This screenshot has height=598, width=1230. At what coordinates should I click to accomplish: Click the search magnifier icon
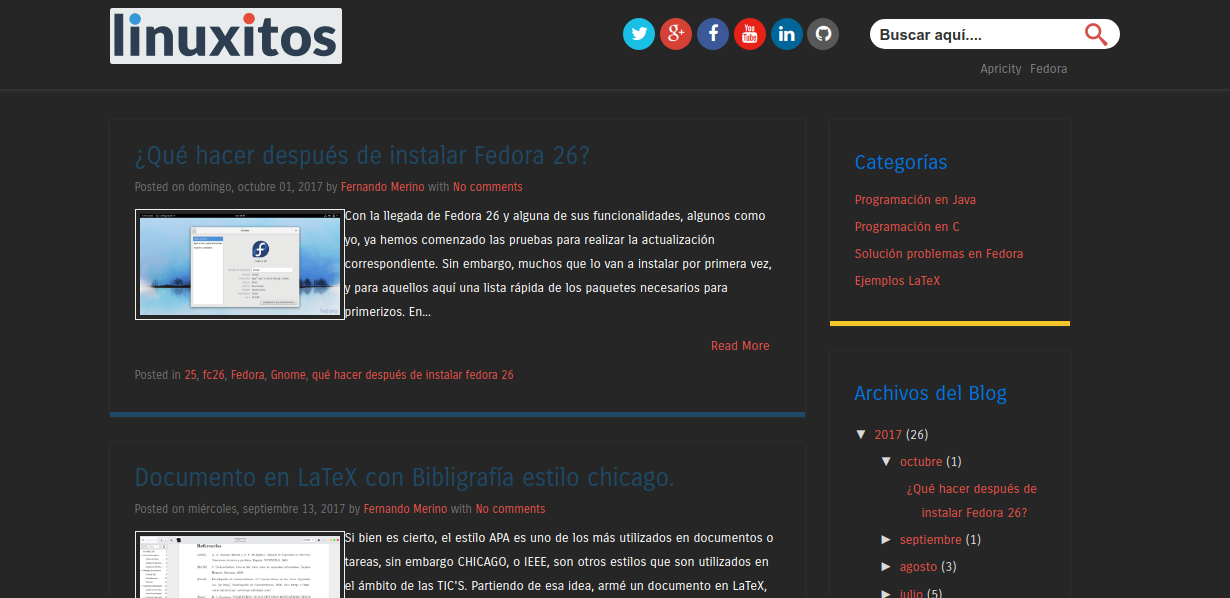pyautogui.click(x=1096, y=35)
